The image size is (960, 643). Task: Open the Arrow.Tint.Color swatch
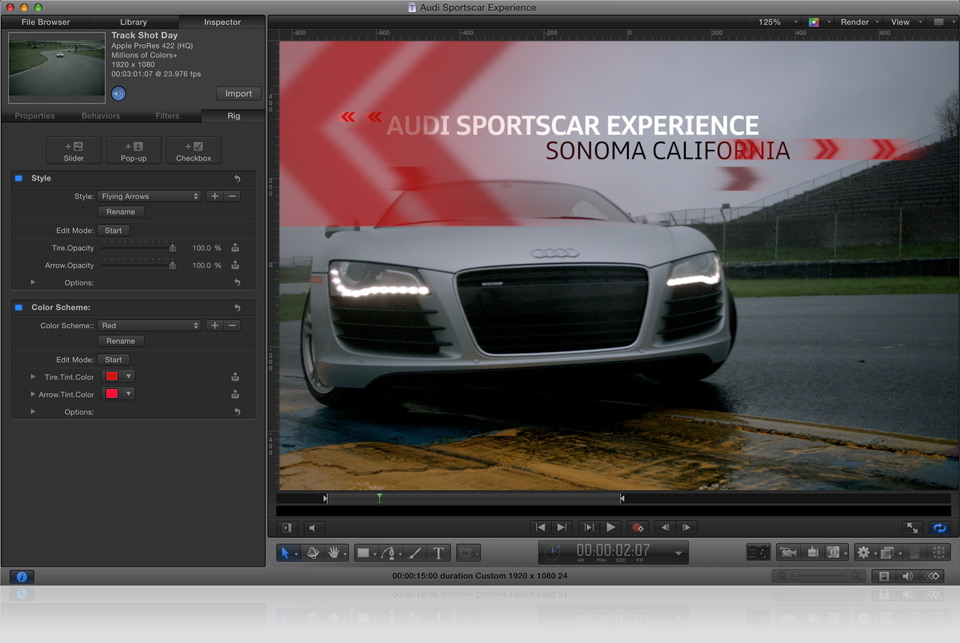pyautogui.click(x=112, y=393)
